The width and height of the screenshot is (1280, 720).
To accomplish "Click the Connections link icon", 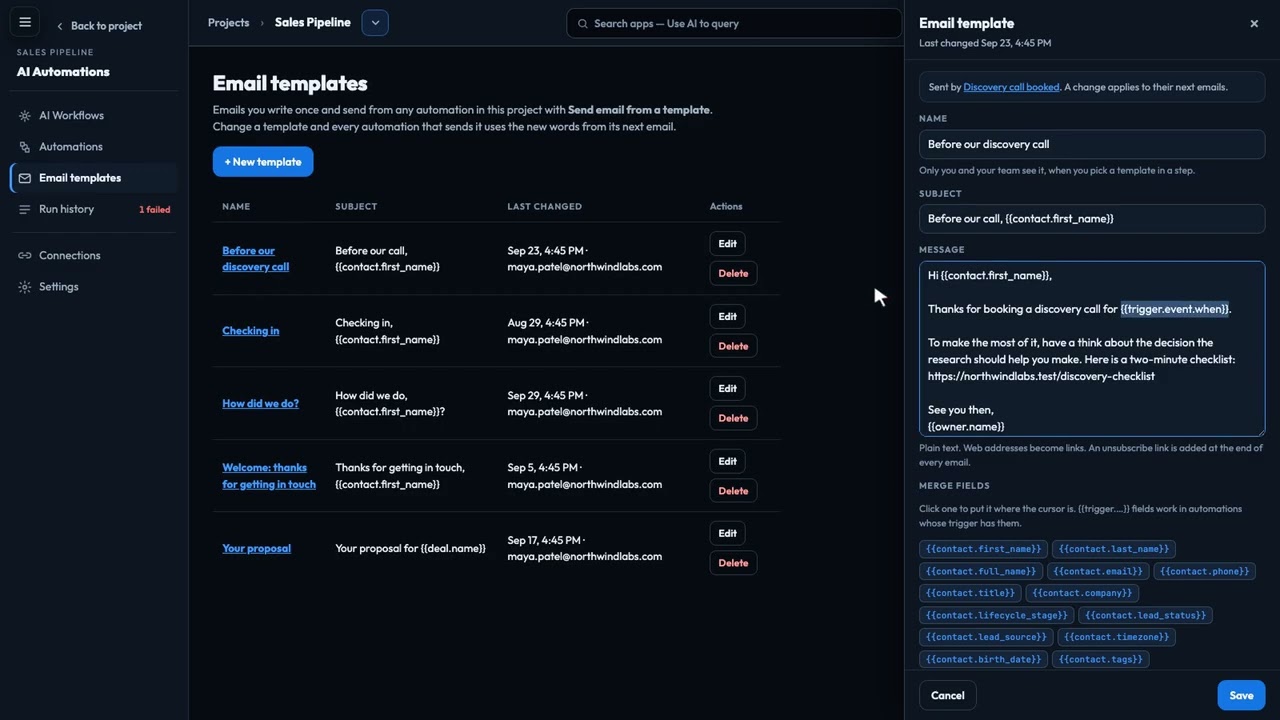I will tap(25, 256).
